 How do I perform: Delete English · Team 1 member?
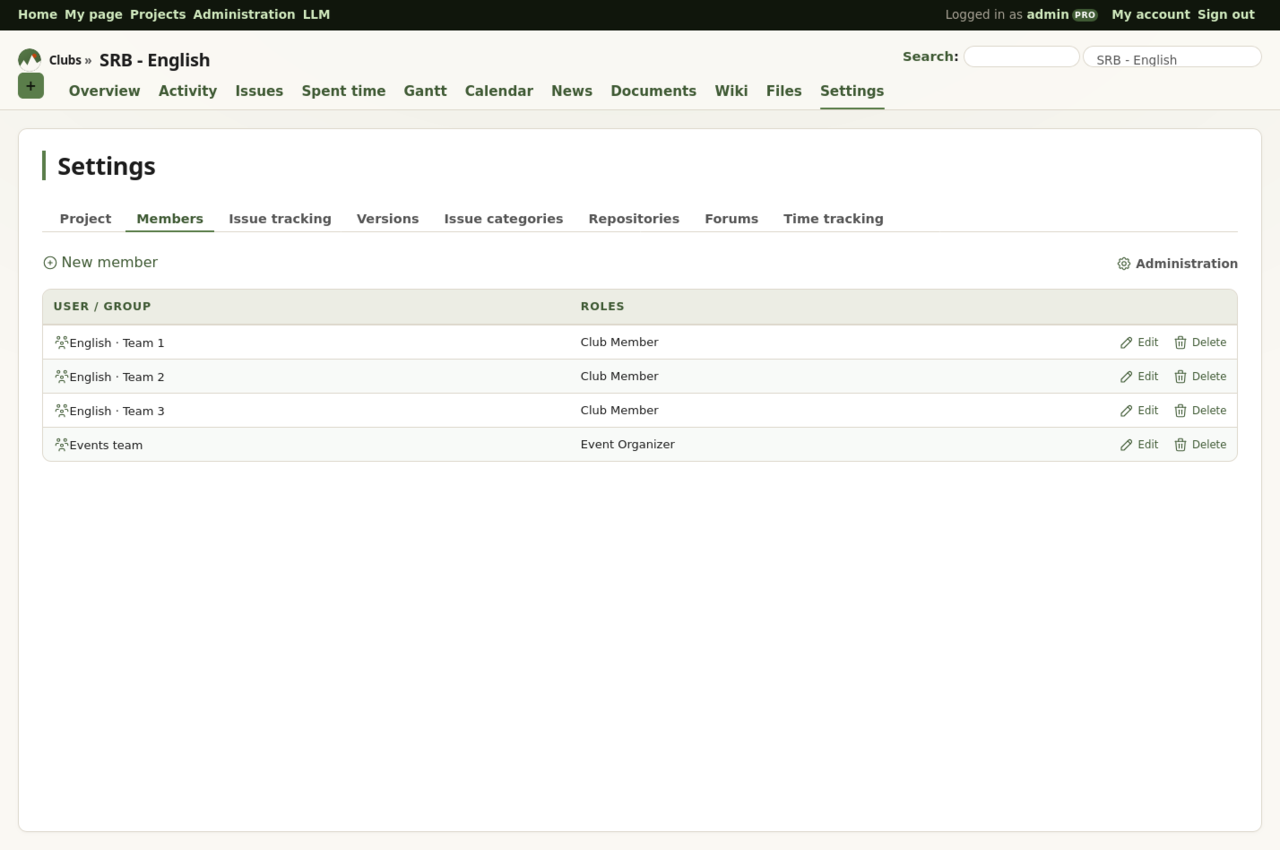click(x=1200, y=342)
